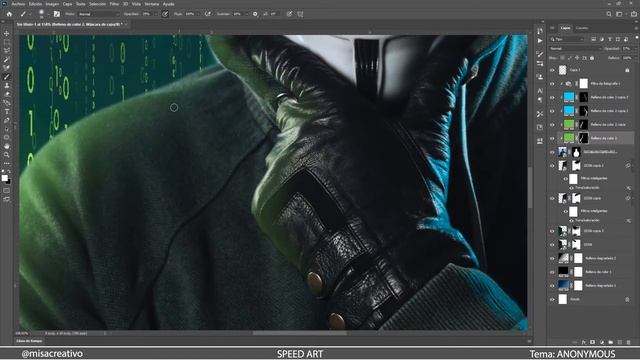This screenshot has height=360, width=640.
Task: Open the Filtro menu
Action: coord(114,4)
